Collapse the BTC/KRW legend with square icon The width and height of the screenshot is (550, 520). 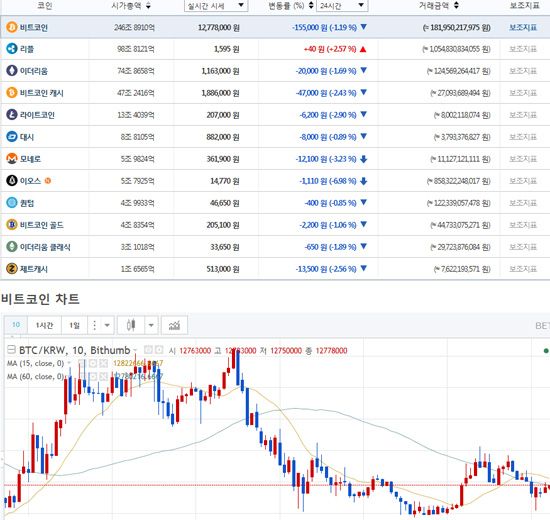pyautogui.click(x=11, y=349)
